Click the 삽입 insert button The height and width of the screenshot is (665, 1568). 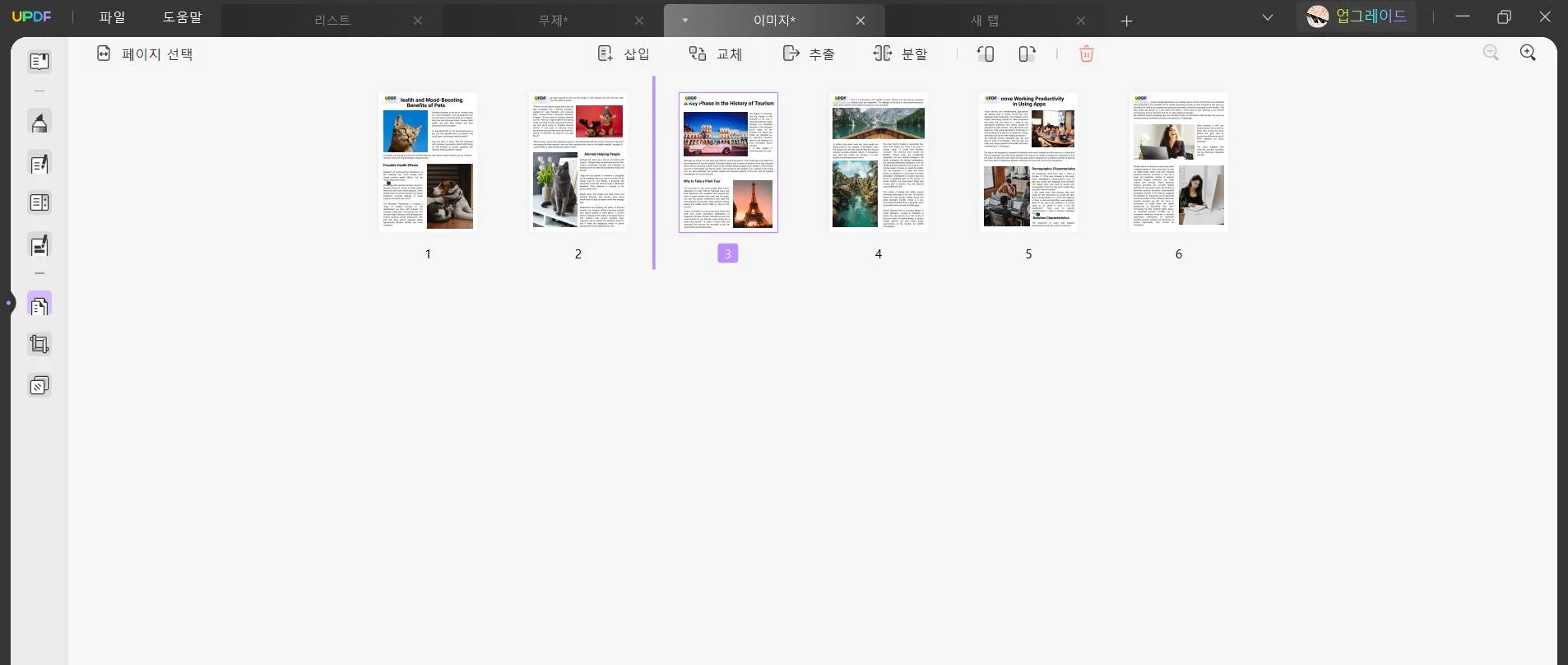[x=624, y=54]
